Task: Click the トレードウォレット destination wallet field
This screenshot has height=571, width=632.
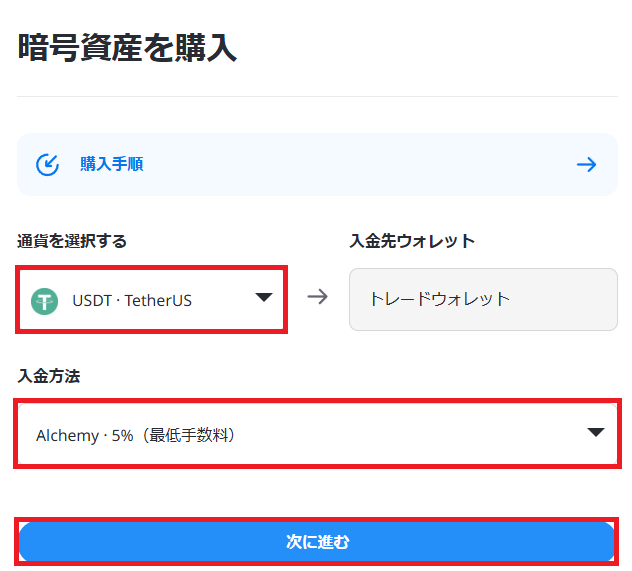Action: 483,299
